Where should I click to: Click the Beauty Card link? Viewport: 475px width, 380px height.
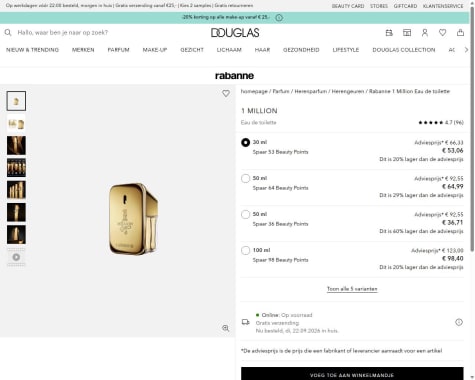(348, 6)
